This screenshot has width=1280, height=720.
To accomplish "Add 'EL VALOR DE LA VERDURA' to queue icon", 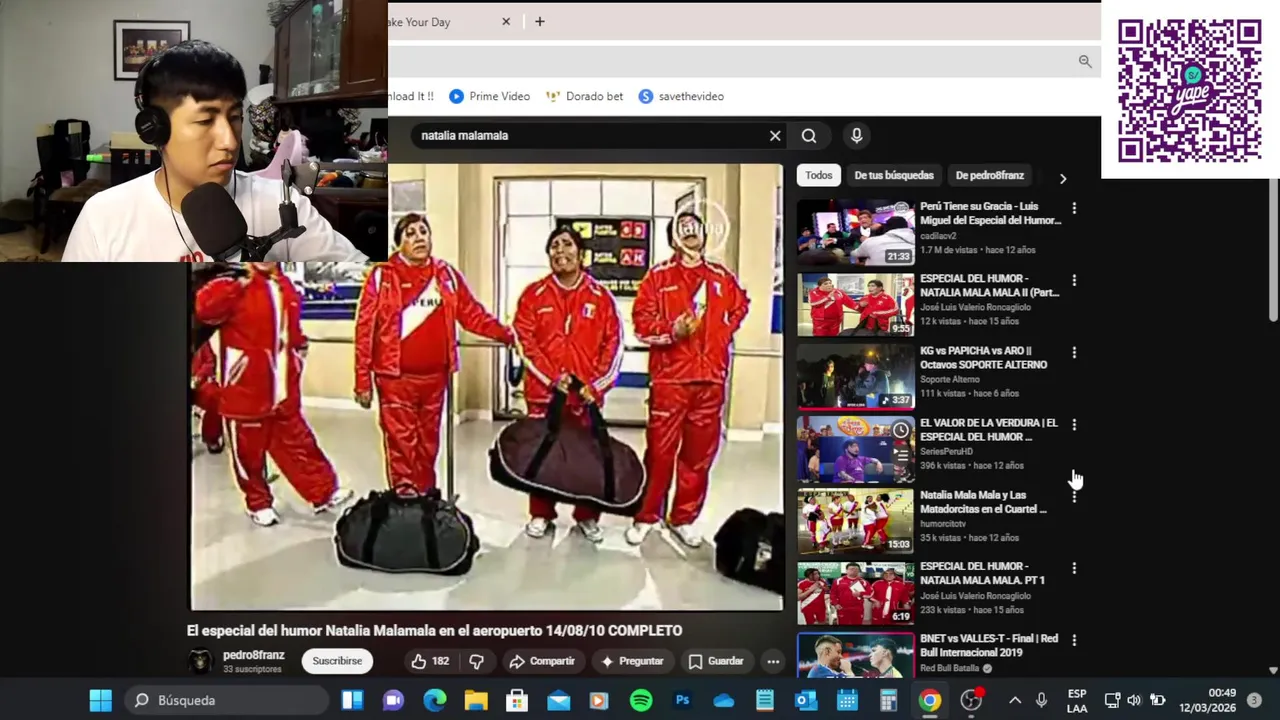I will coord(901,455).
